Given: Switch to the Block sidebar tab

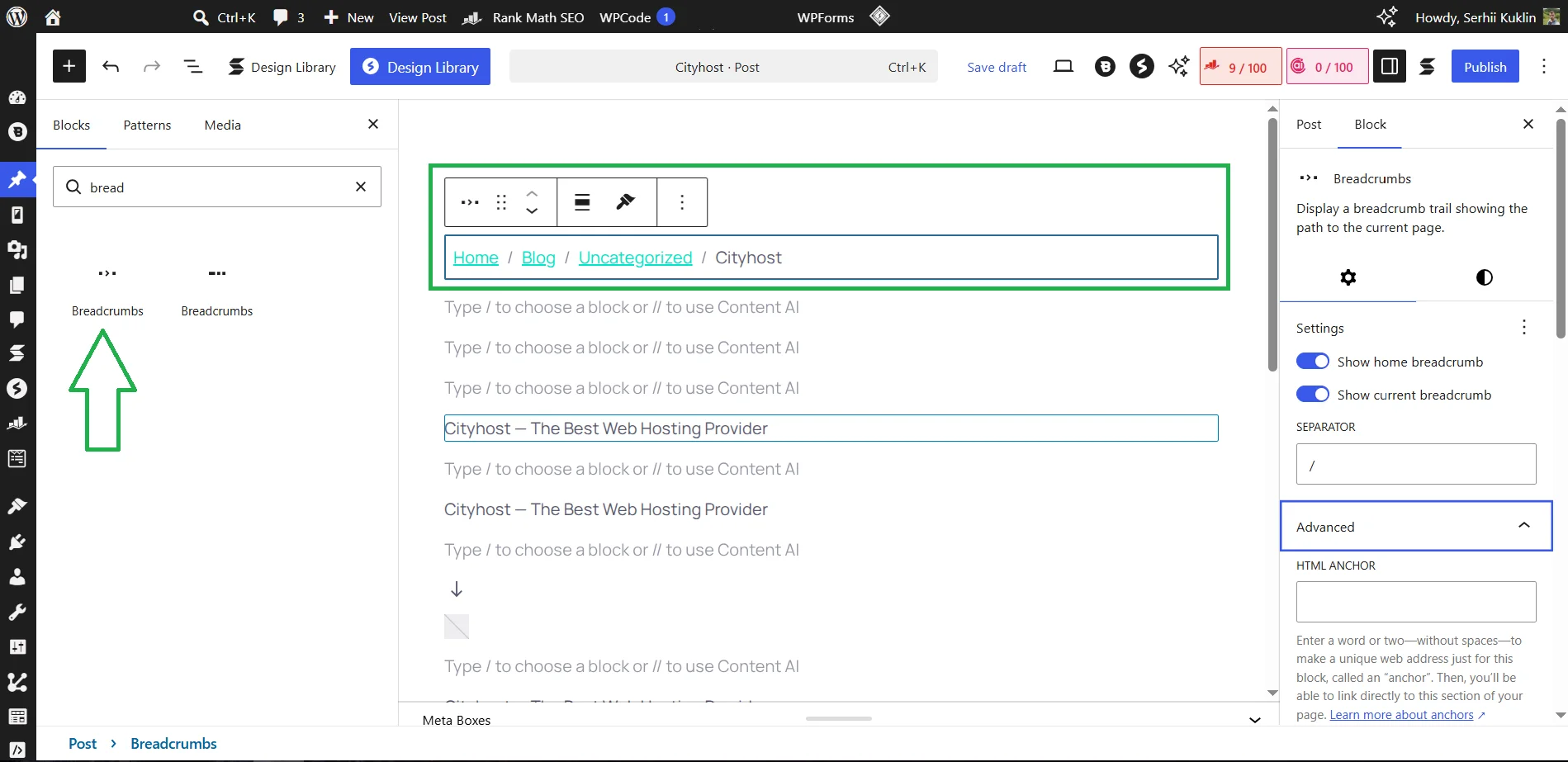Looking at the screenshot, I should tap(1370, 124).
